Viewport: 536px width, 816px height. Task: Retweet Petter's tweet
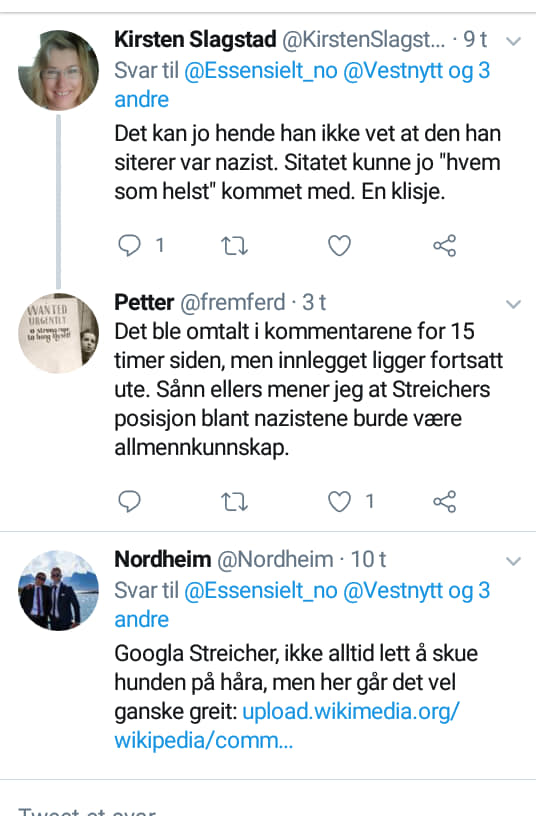(234, 502)
